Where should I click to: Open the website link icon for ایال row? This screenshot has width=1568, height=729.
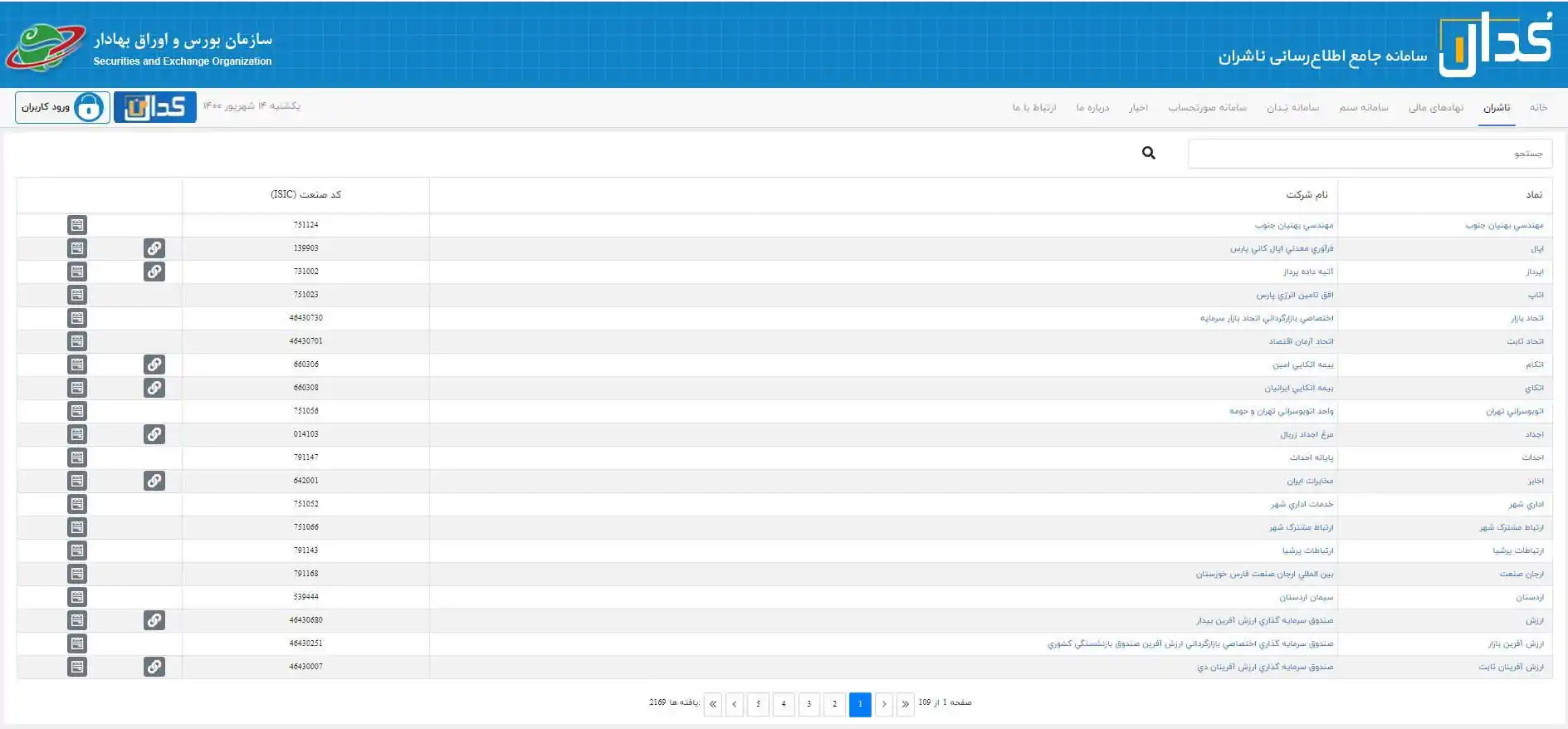[x=154, y=248]
